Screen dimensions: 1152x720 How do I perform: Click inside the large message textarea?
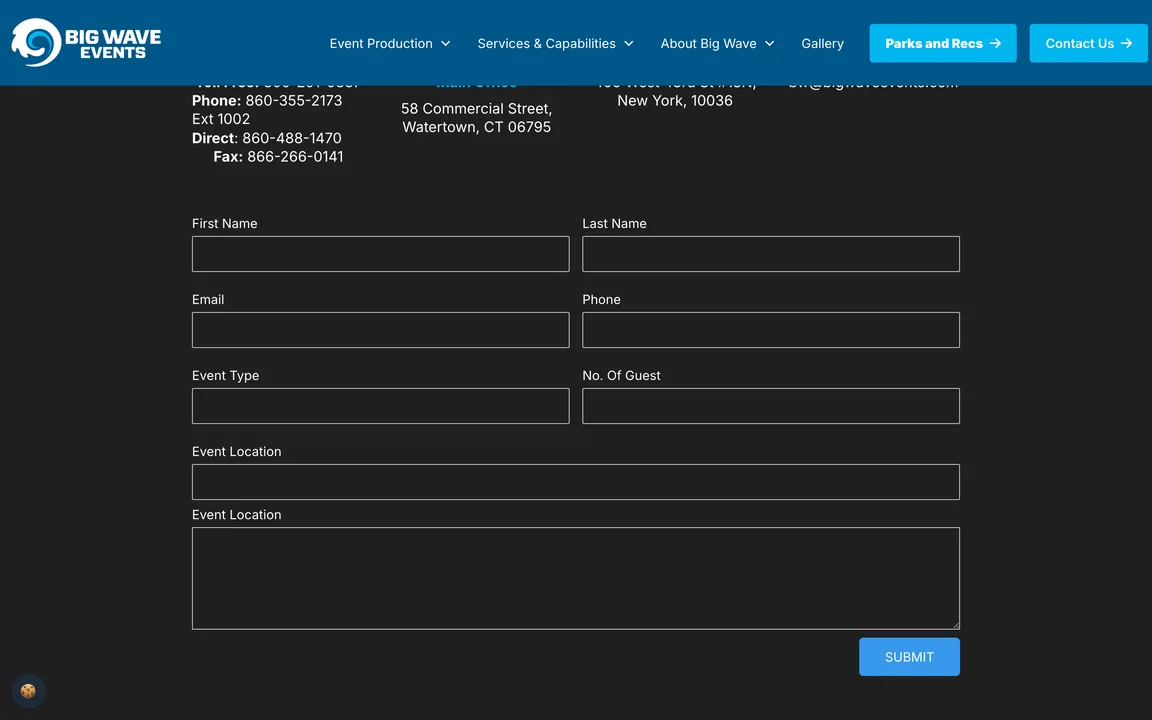coord(575,578)
